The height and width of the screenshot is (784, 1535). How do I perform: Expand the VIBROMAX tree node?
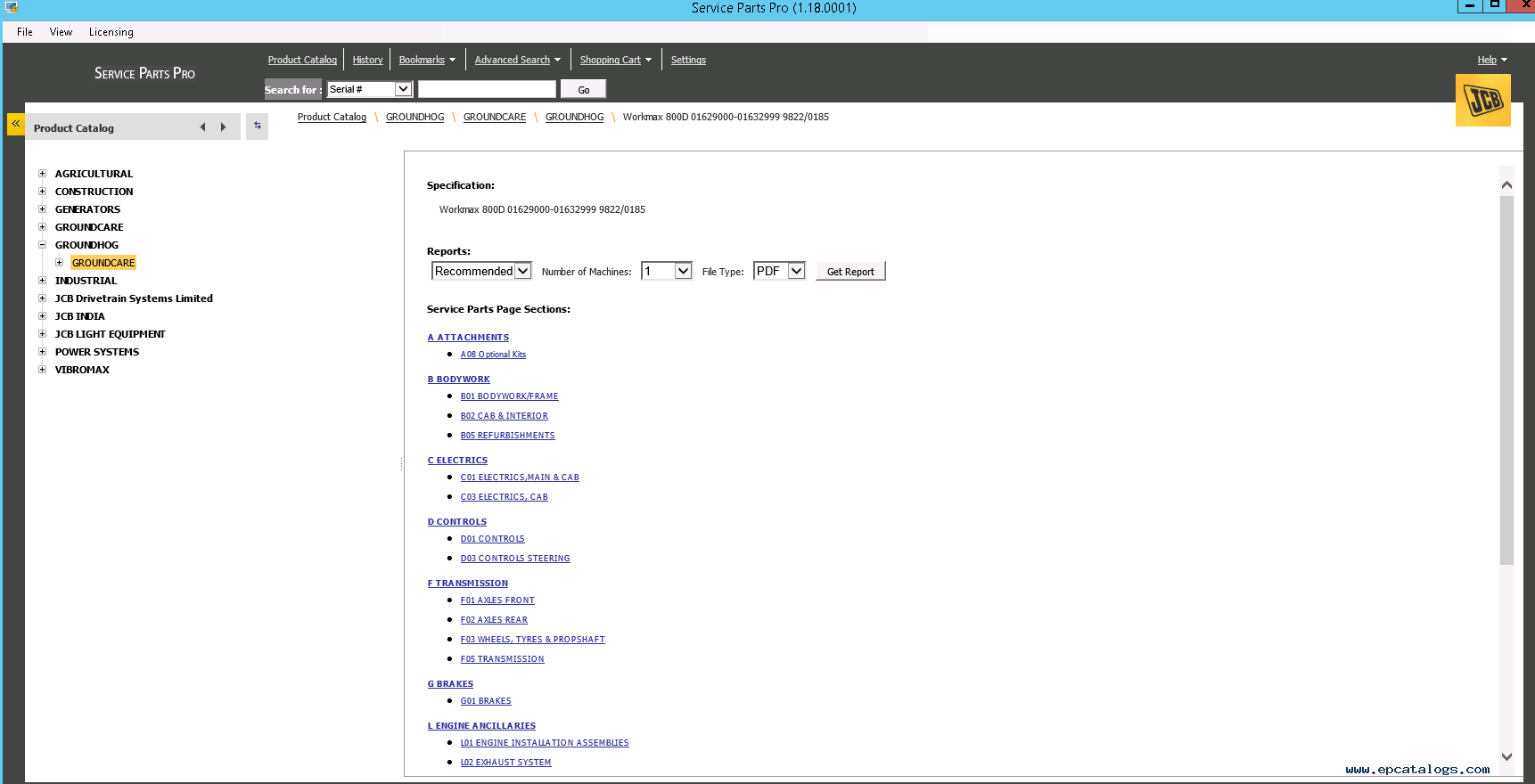pos(42,370)
